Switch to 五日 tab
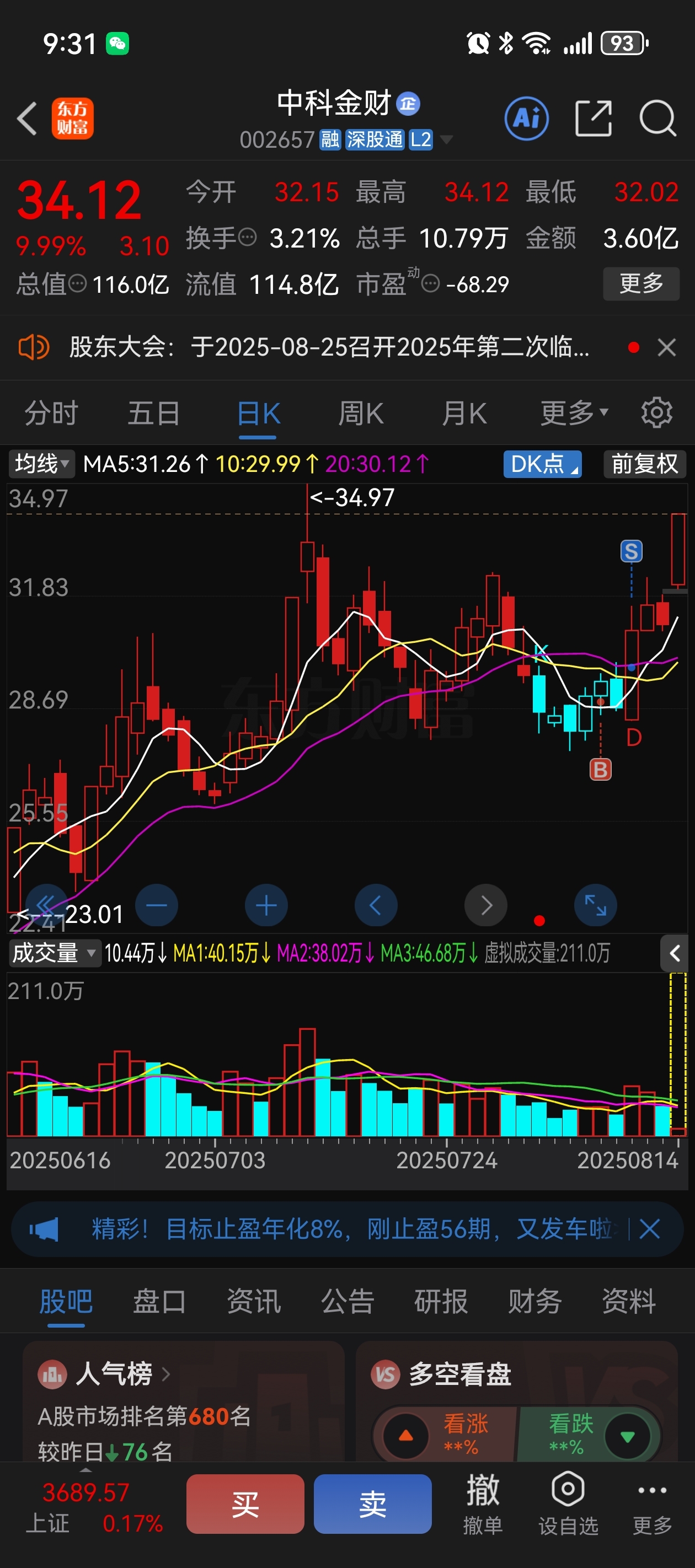695x1568 pixels. 154,413
